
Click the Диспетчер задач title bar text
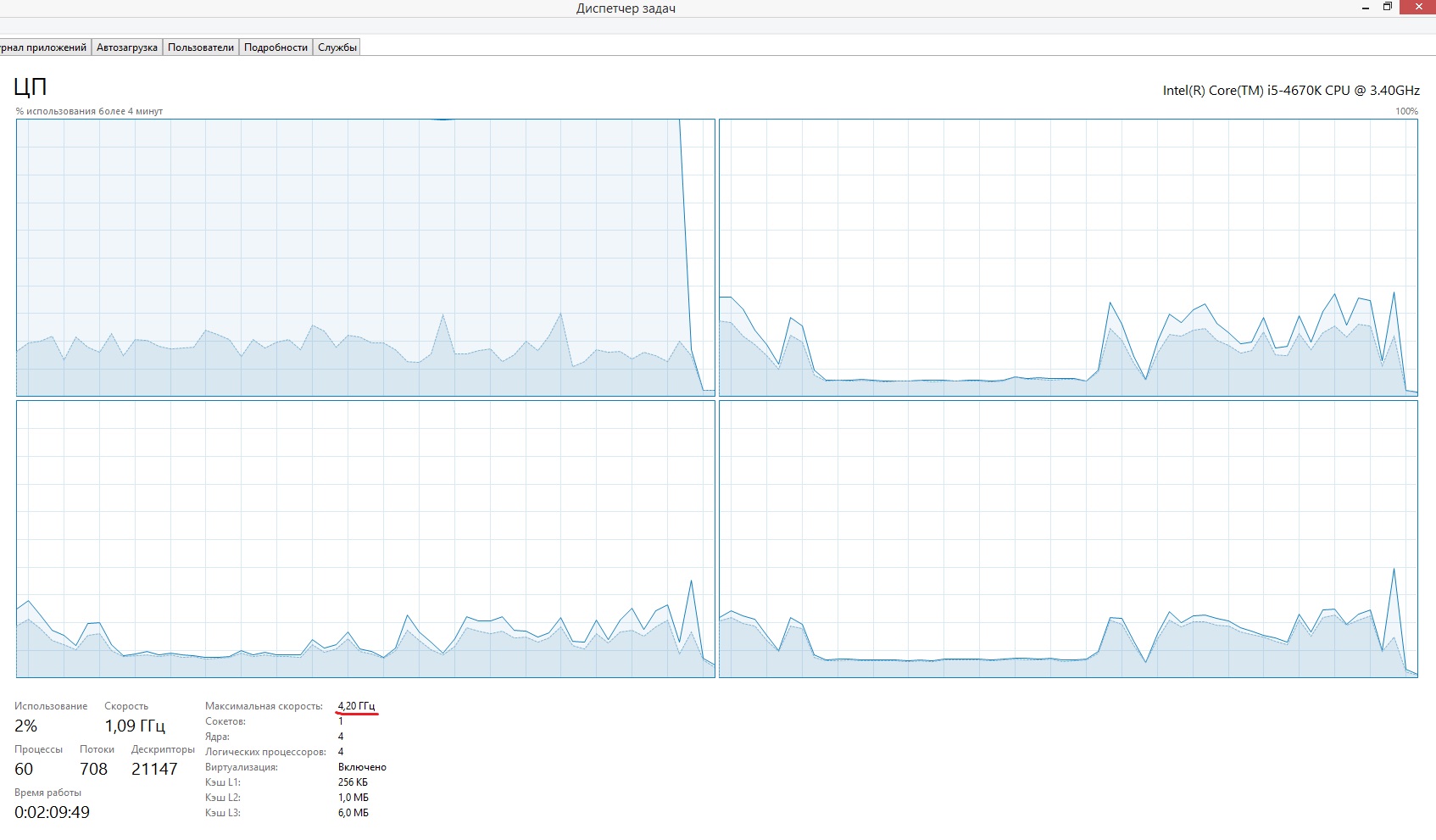(x=626, y=8)
